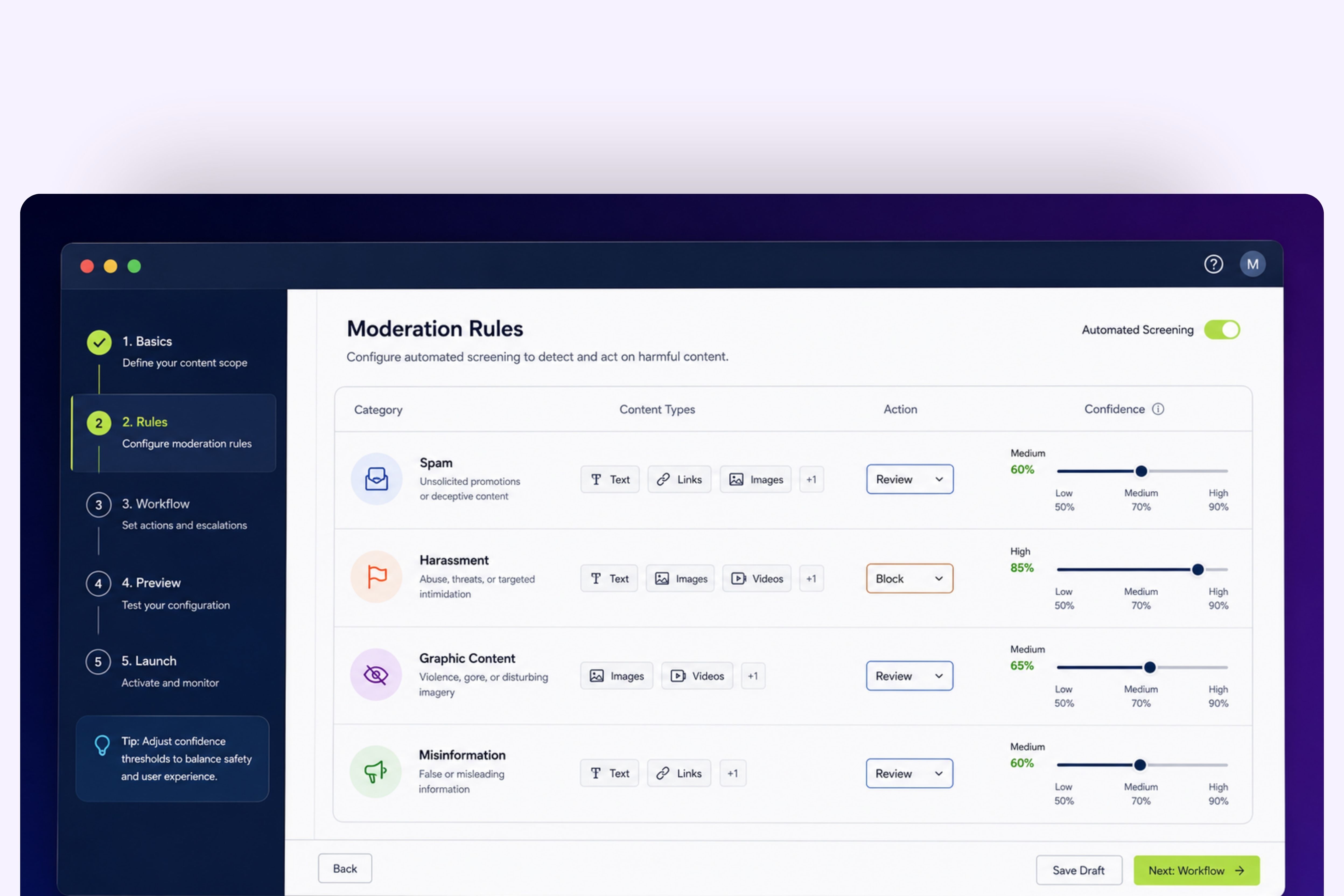
Task: Click the yellow minimize window button
Action: [x=111, y=266]
